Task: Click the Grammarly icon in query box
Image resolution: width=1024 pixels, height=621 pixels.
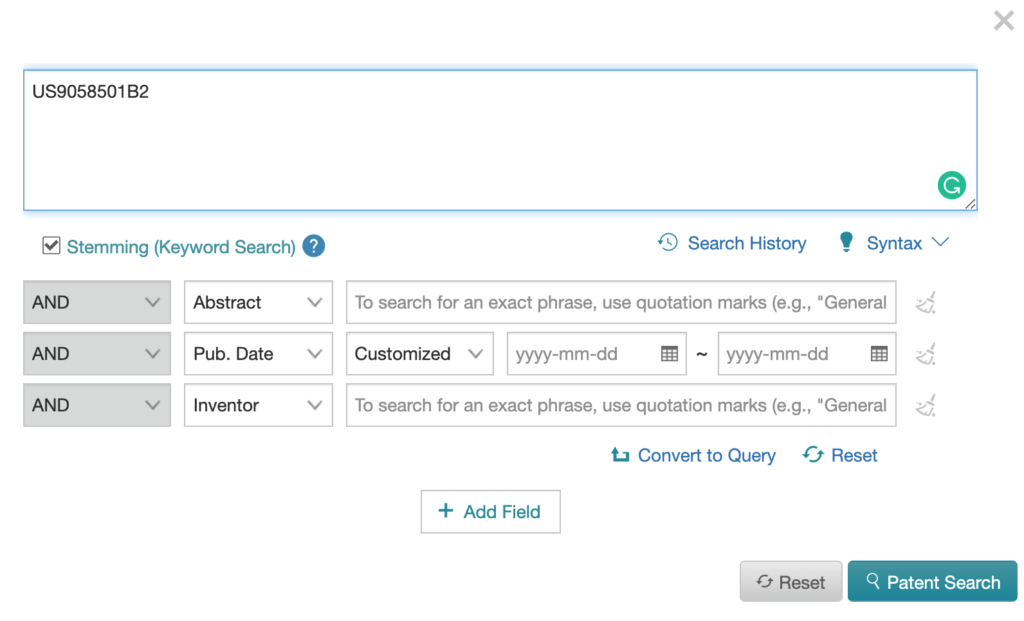Action: 951,185
